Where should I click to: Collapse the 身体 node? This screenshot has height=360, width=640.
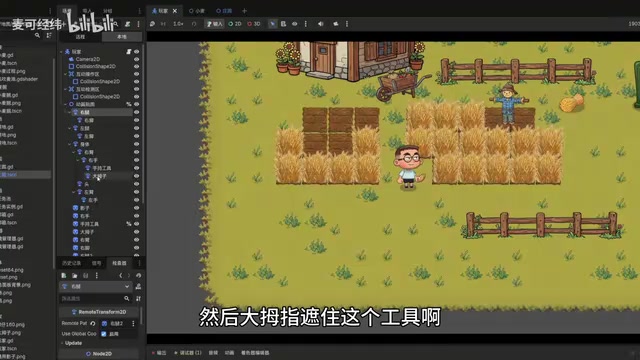pos(70,144)
